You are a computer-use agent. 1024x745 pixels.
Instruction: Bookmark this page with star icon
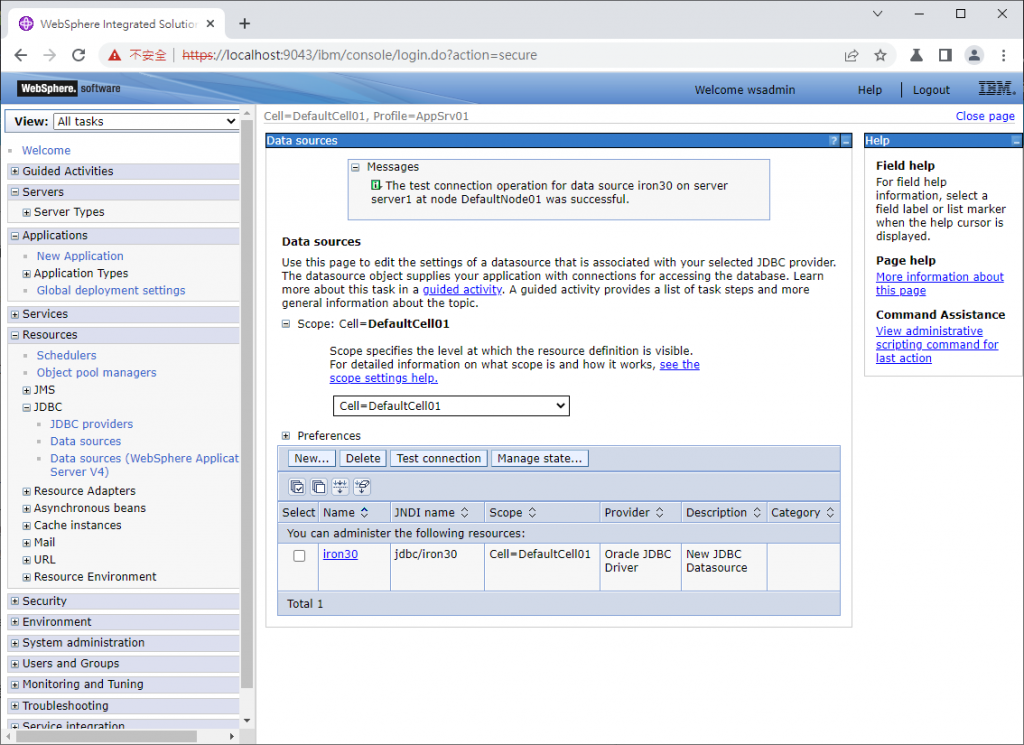coord(880,55)
